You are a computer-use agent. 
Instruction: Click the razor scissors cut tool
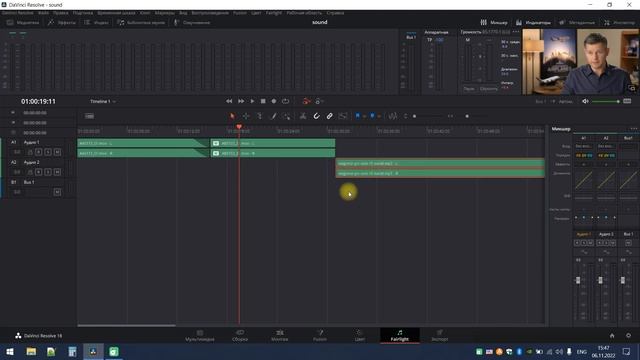tap(303, 116)
